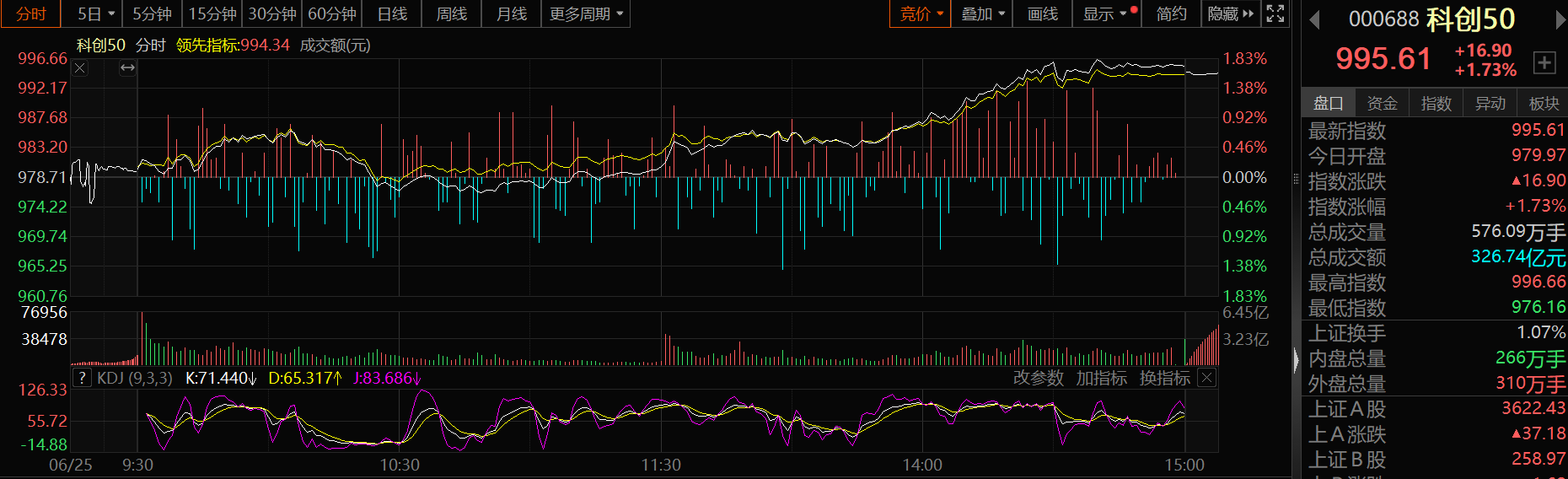Open the 竞价 dropdown

pyautogui.click(x=921, y=13)
